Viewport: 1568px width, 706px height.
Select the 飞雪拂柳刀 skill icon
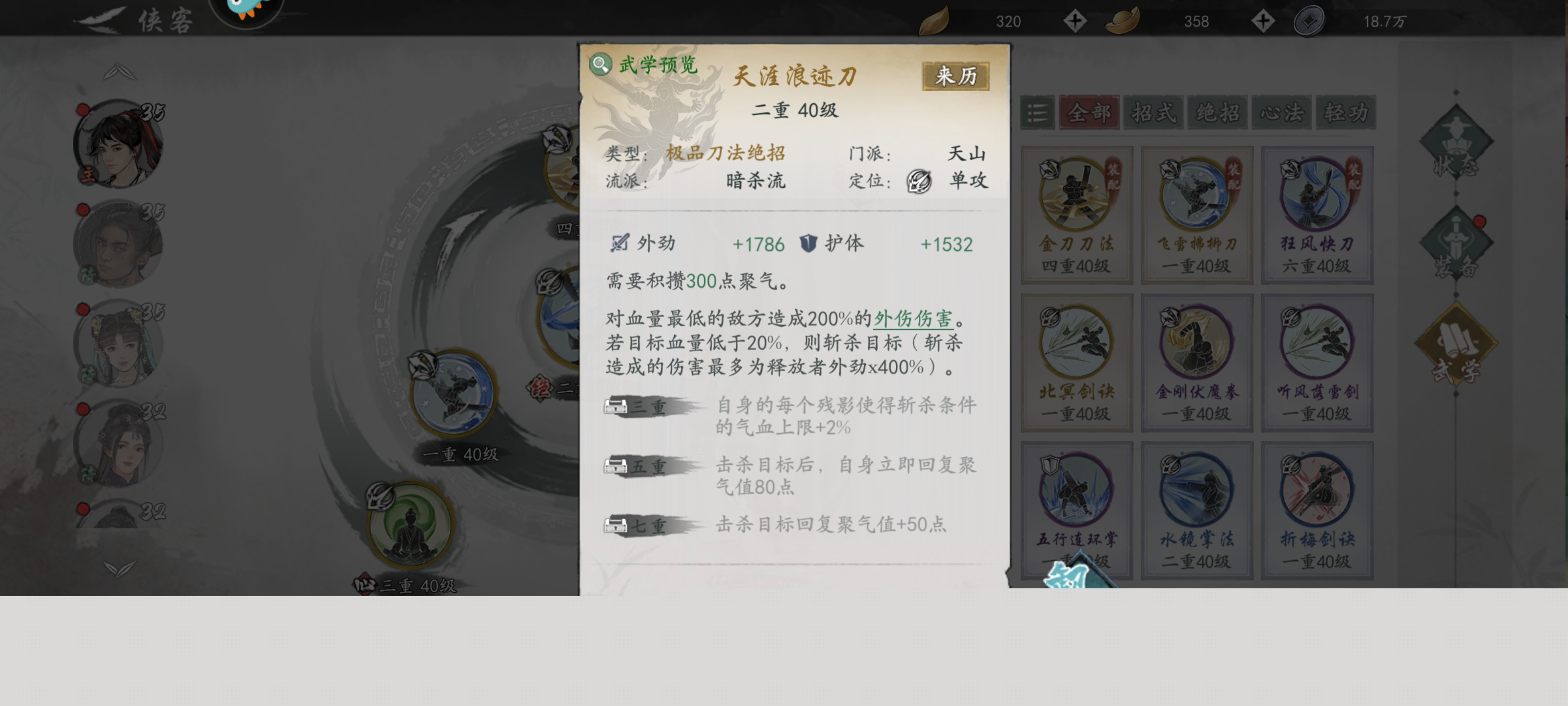(1196, 194)
